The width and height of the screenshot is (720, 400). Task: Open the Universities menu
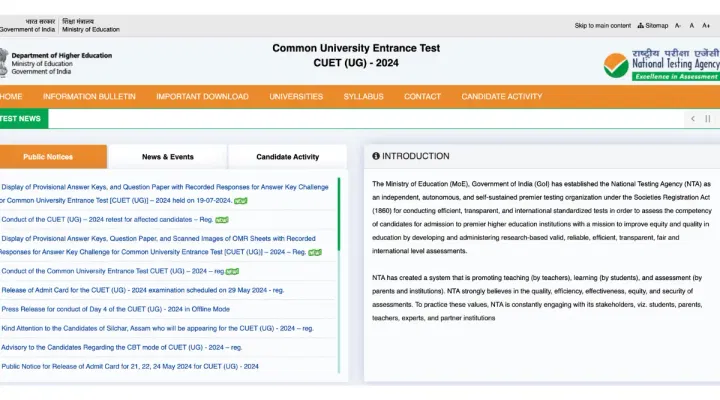click(296, 96)
